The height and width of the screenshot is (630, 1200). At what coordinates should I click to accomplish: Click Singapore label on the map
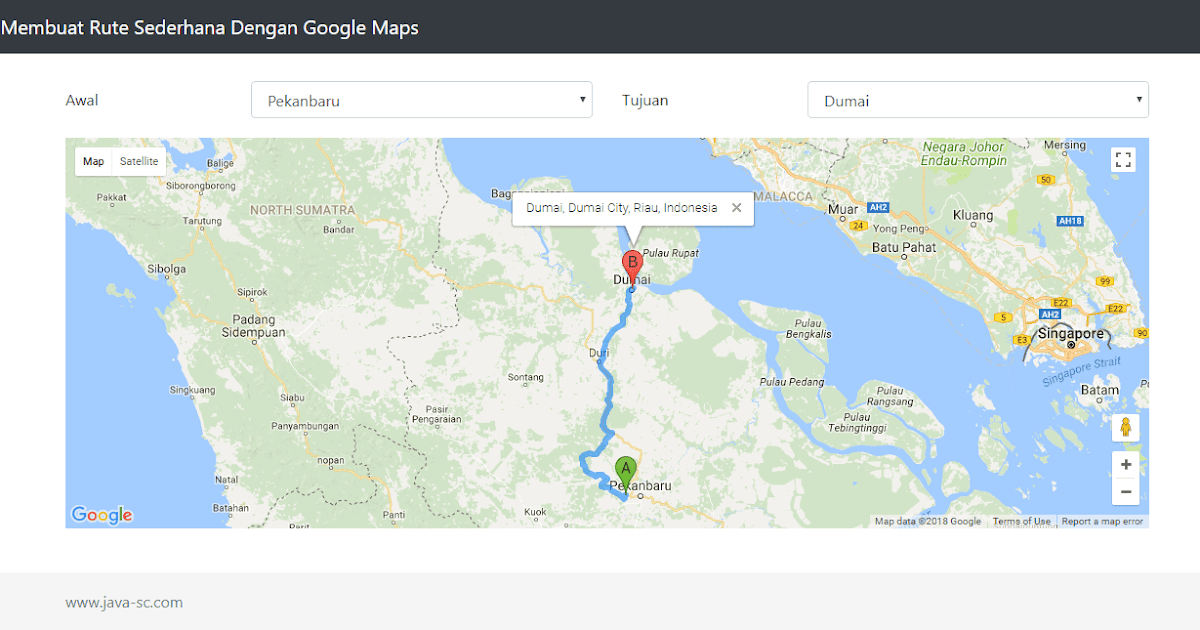pos(1070,333)
